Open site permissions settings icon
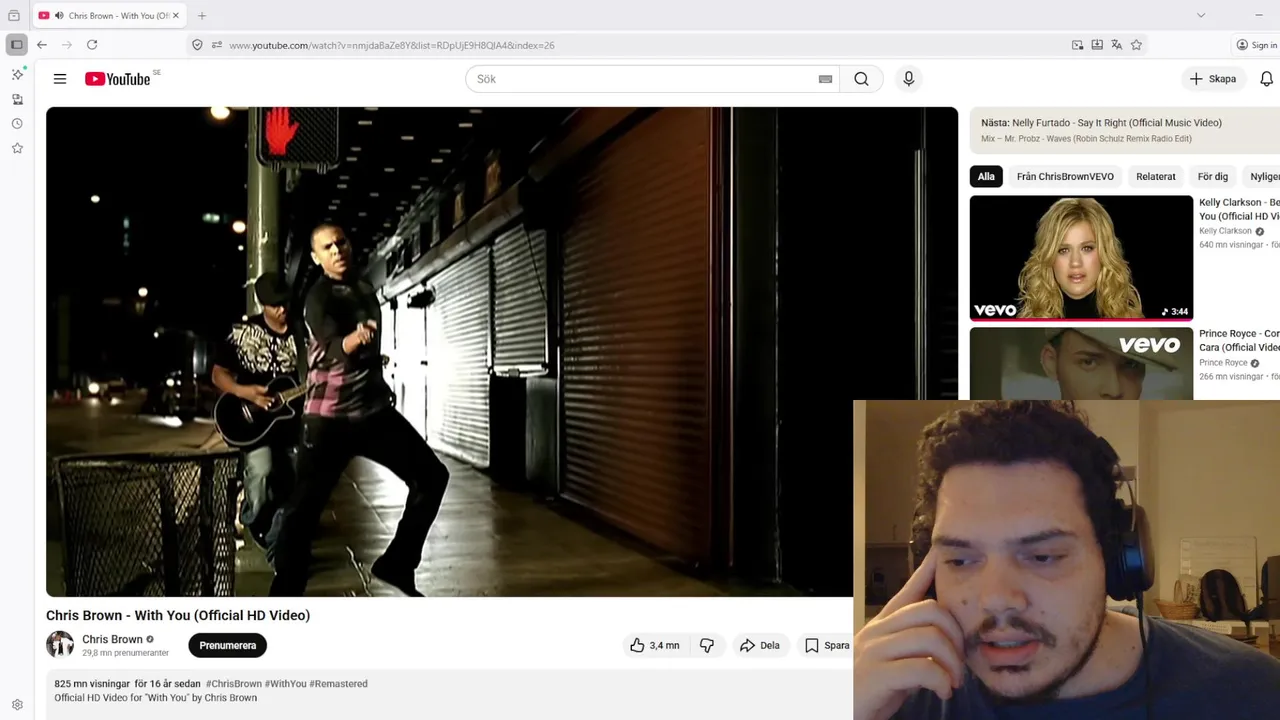The width and height of the screenshot is (1280, 720). coord(217,45)
